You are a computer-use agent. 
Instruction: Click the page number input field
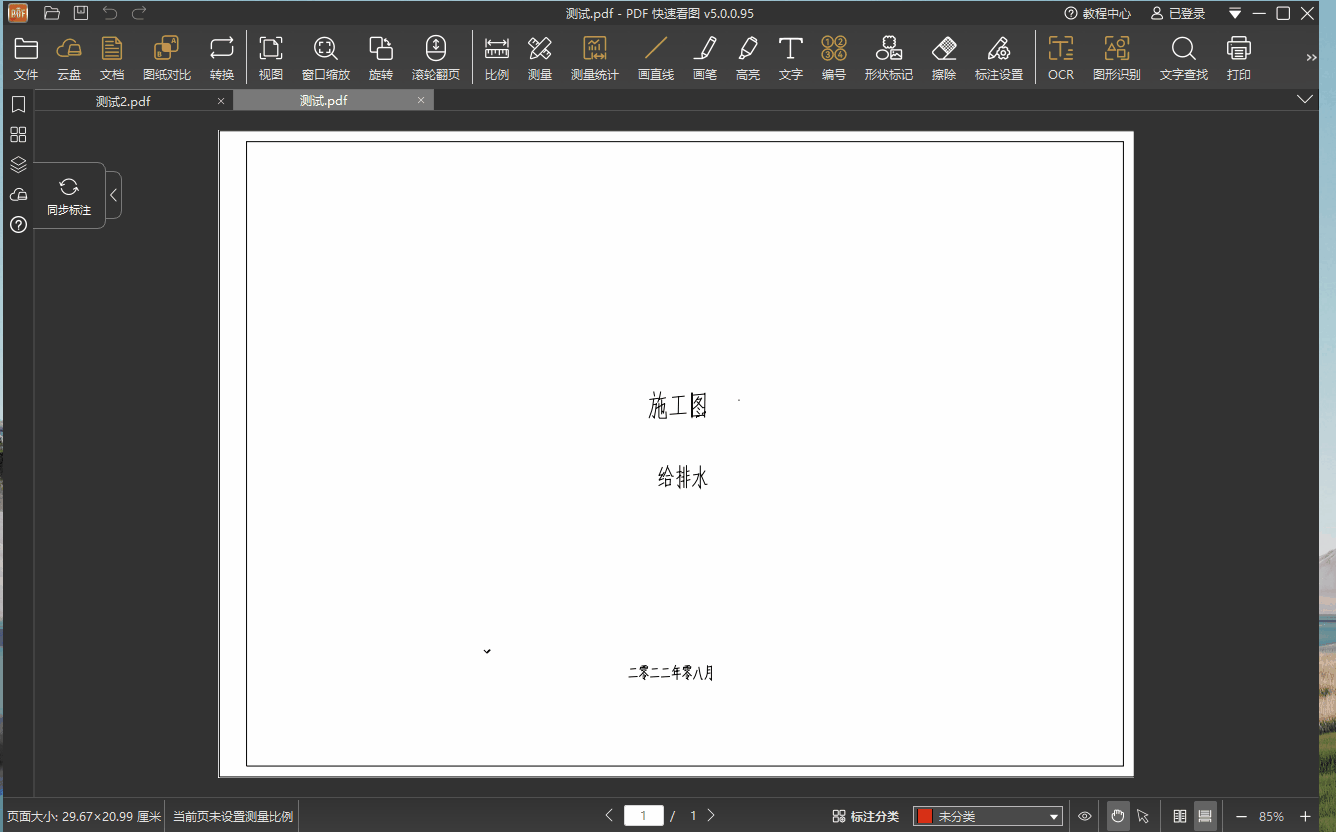(x=643, y=816)
